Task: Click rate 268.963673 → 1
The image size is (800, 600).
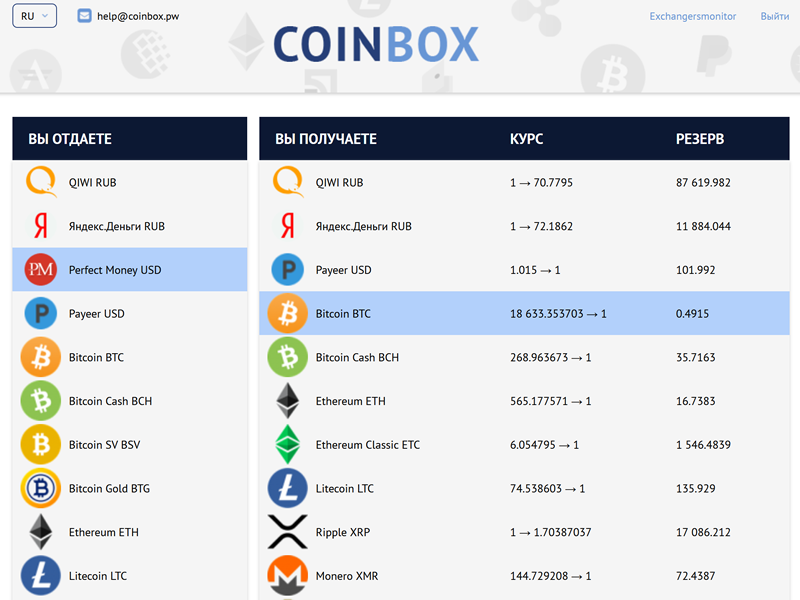Action: click(551, 358)
